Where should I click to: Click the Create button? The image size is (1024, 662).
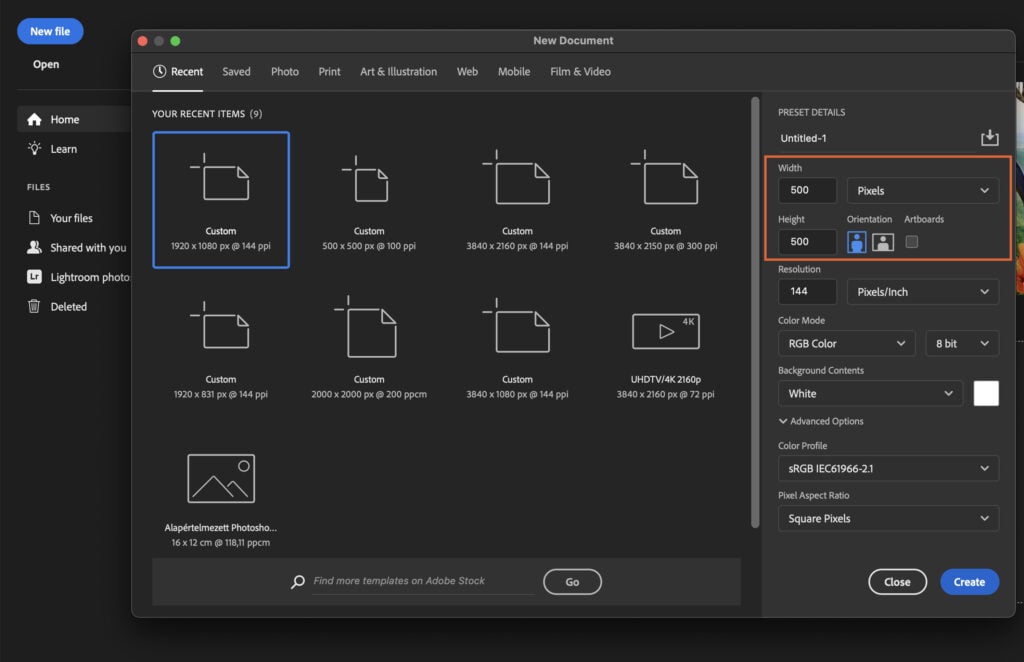coord(968,581)
